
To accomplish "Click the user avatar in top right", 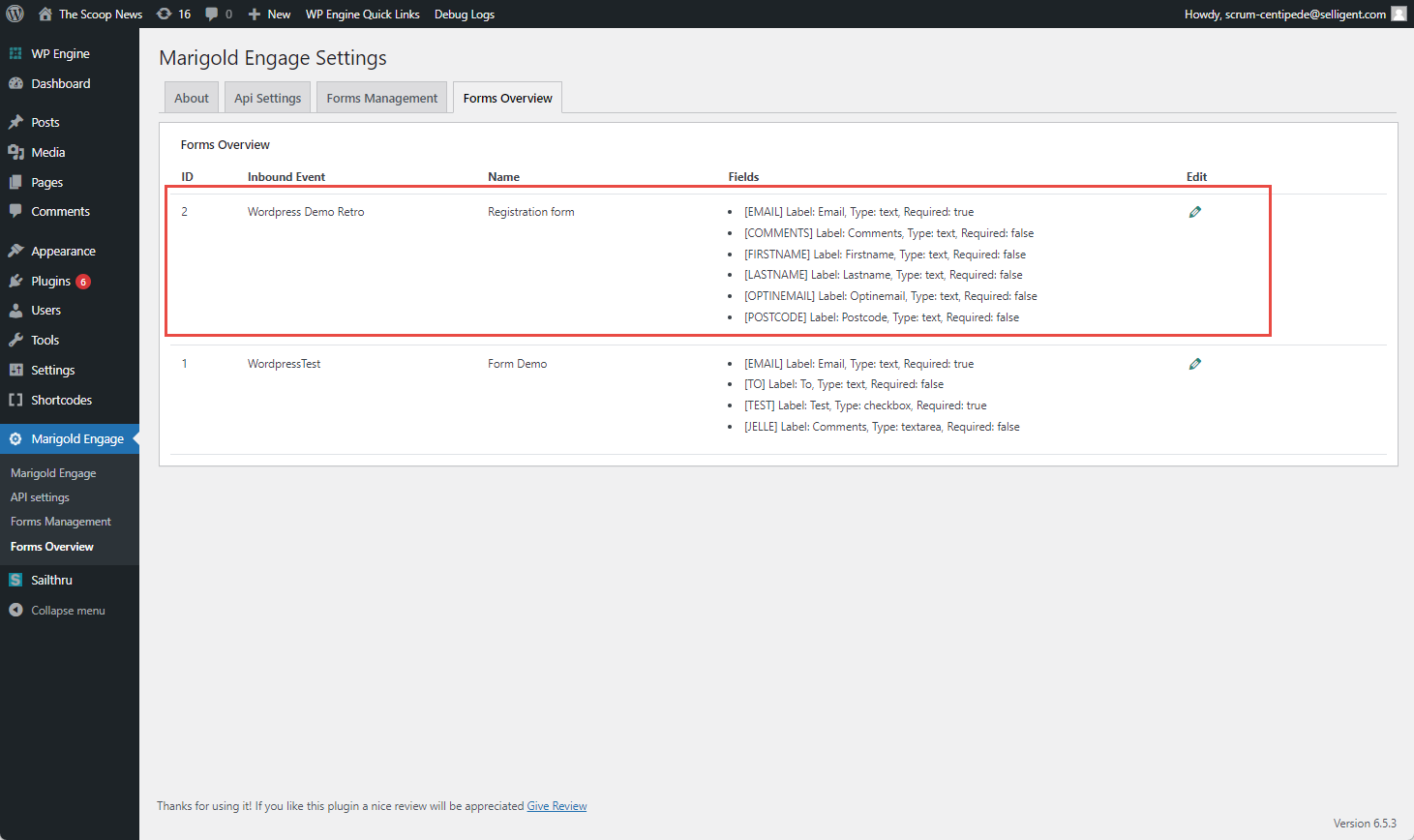I will (x=1399, y=14).
